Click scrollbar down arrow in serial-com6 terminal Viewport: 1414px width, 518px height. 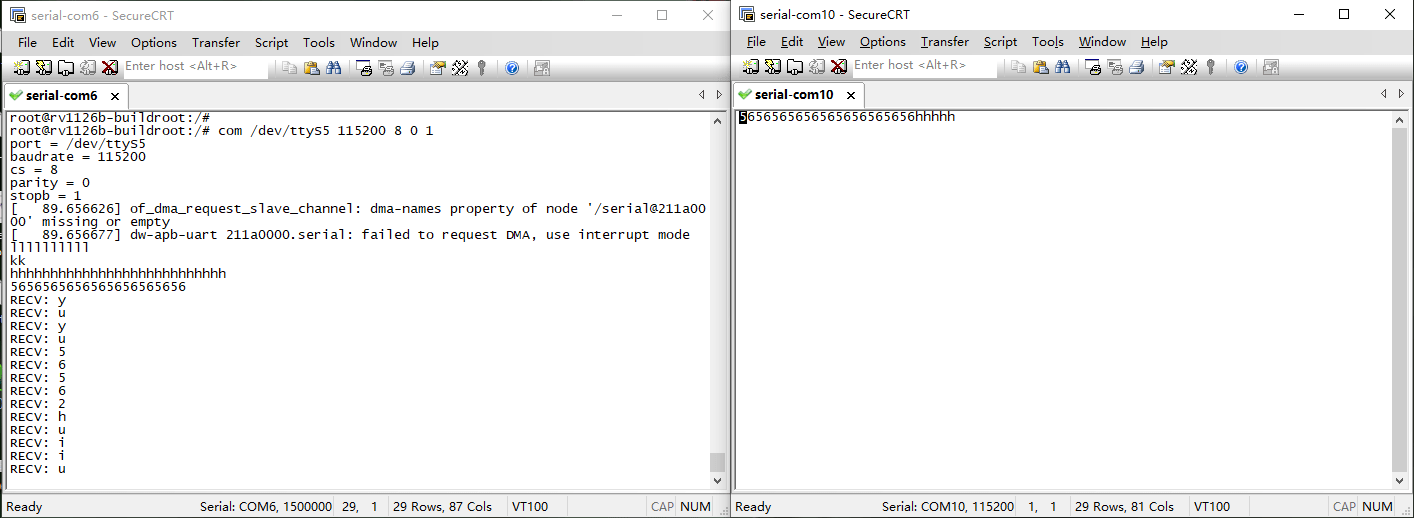click(717, 481)
